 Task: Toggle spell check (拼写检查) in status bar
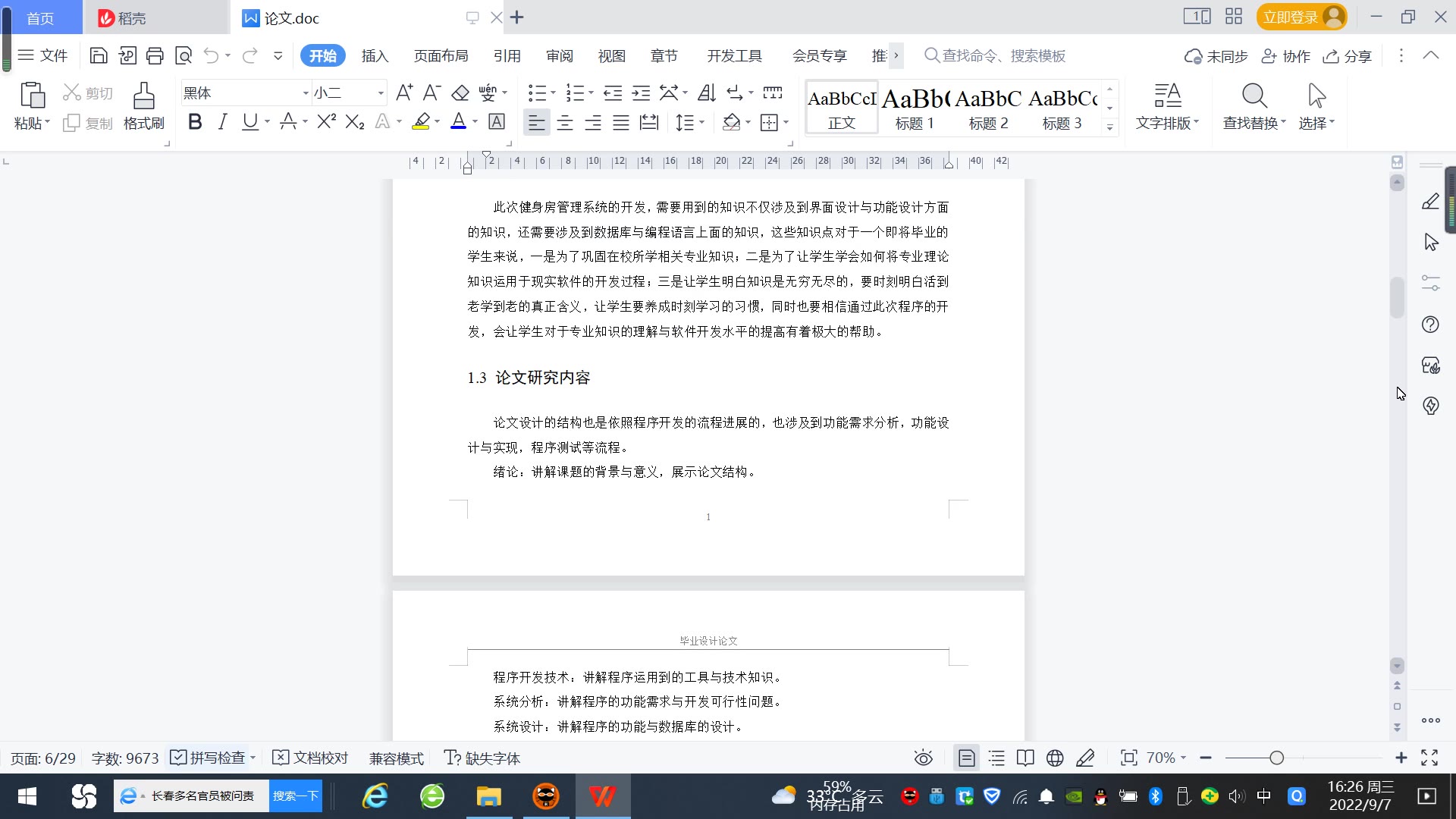pos(209,758)
